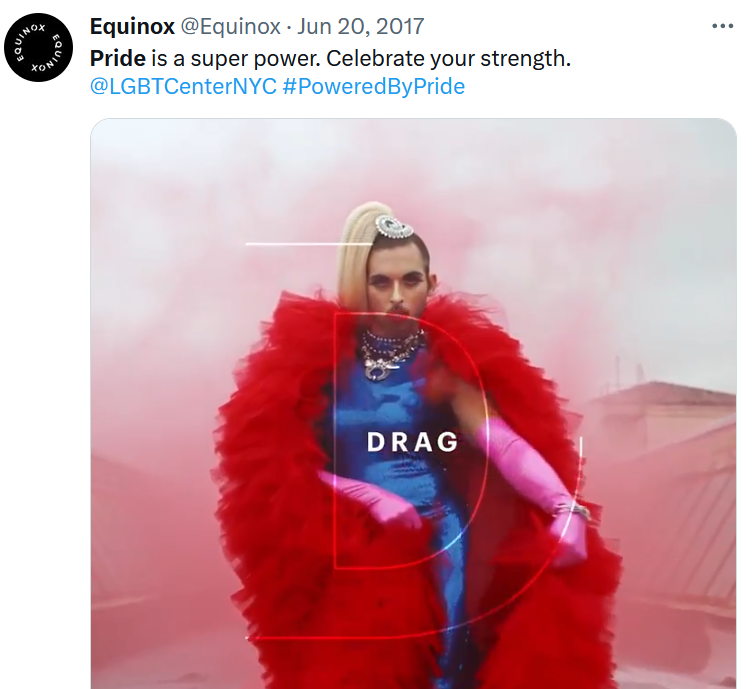This screenshot has width=752, height=689.
Task: Click the DRAG caption on the video
Action: click(412, 442)
